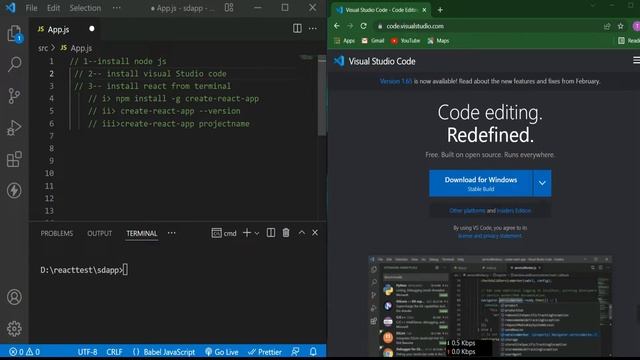Open a new Chrome tab

click(440, 10)
